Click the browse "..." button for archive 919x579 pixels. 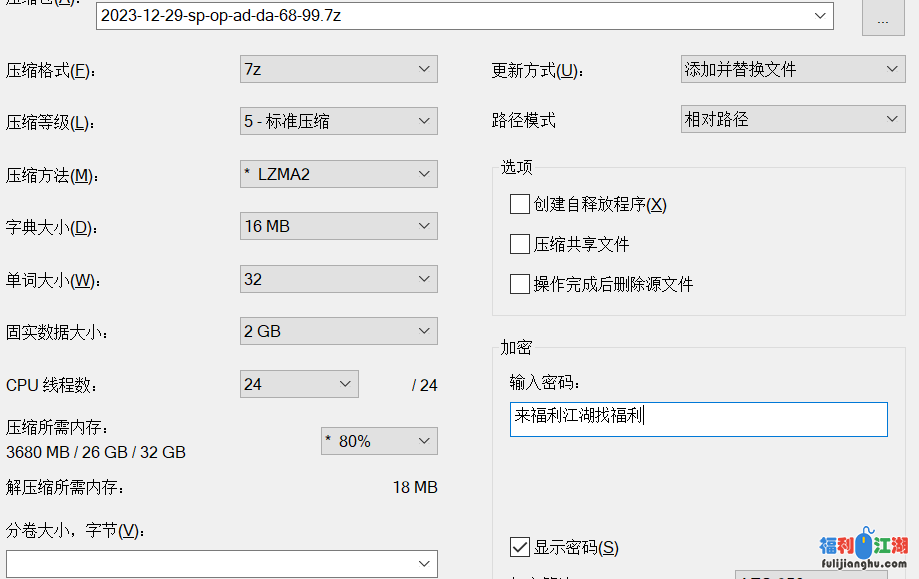(x=883, y=18)
